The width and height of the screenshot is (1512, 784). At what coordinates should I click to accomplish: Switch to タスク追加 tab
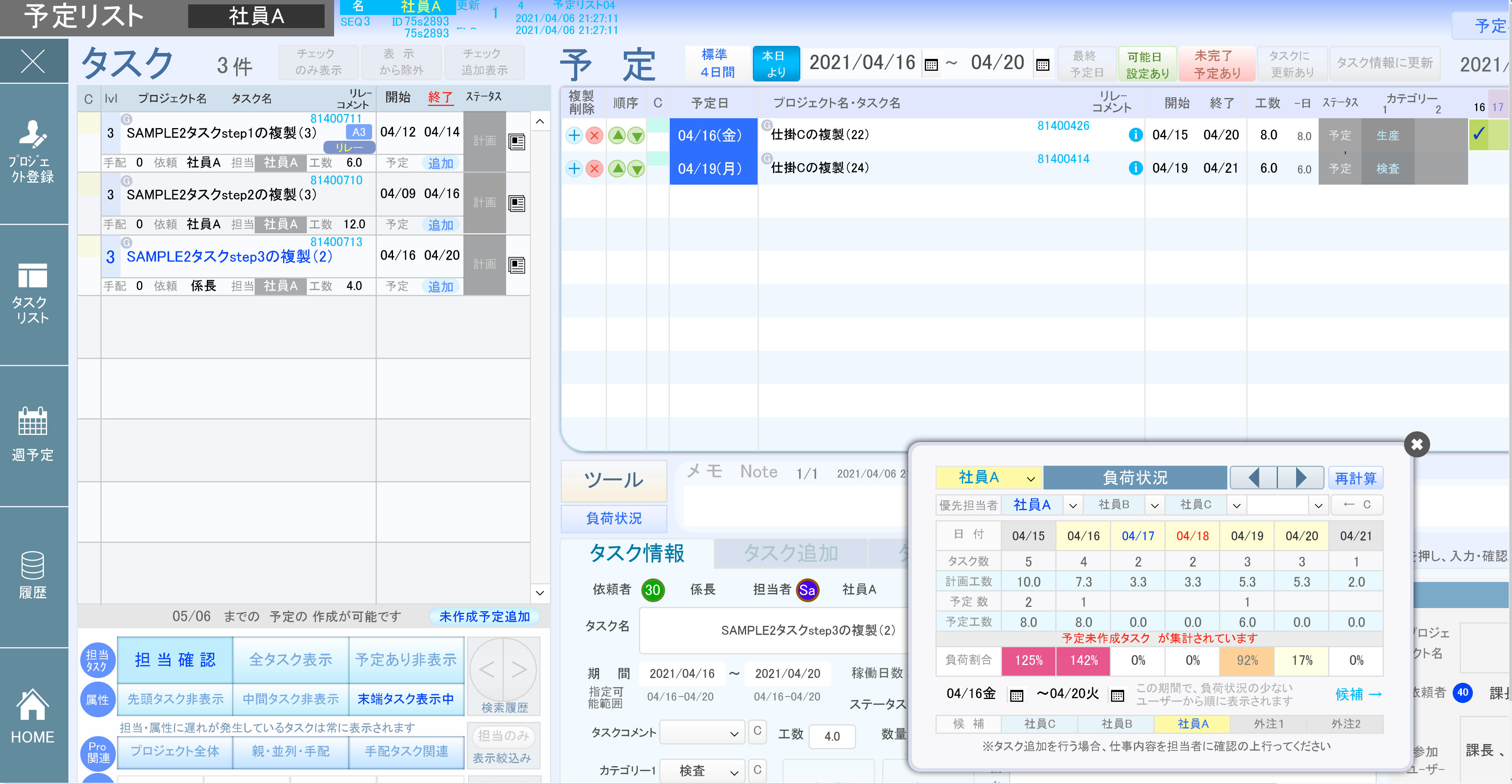pos(791,554)
